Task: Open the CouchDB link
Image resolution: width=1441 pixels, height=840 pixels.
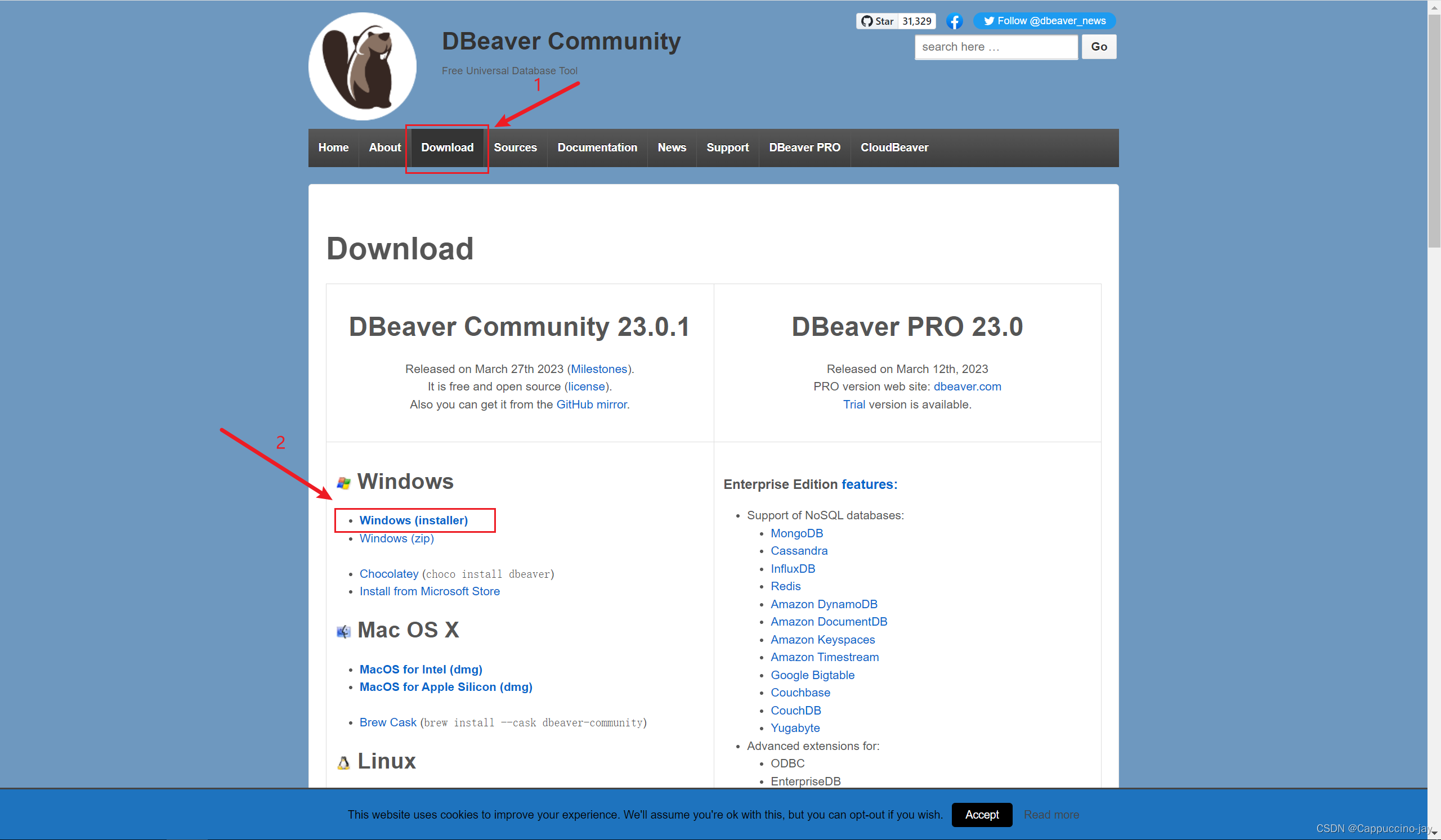Action: (795, 711)
